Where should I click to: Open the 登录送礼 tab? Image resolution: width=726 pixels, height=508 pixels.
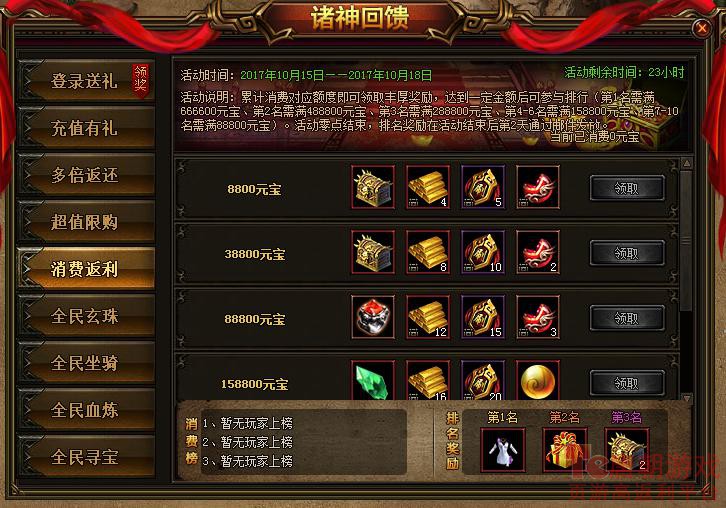coord(86,81)
